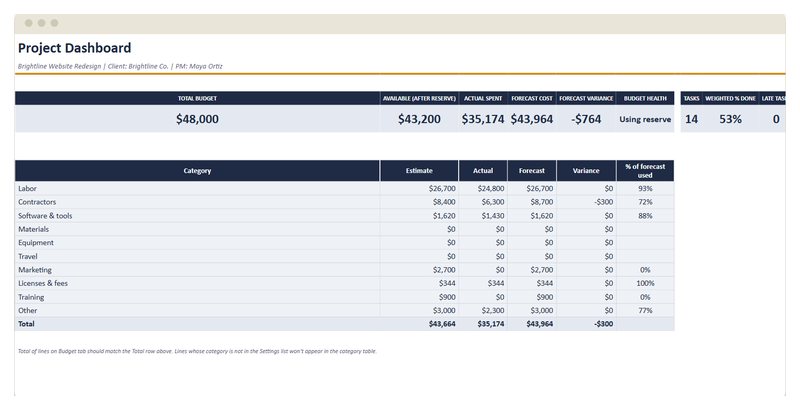Click the Forecast column header

[532, 171]
